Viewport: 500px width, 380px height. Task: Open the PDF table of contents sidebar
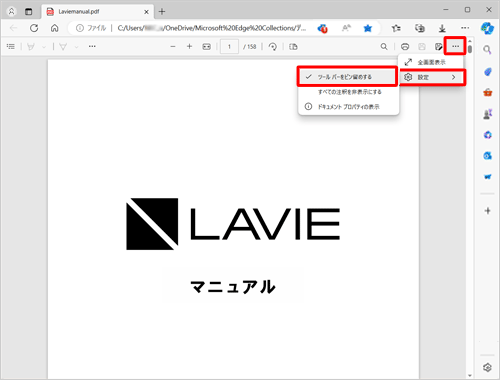[11, 47]
